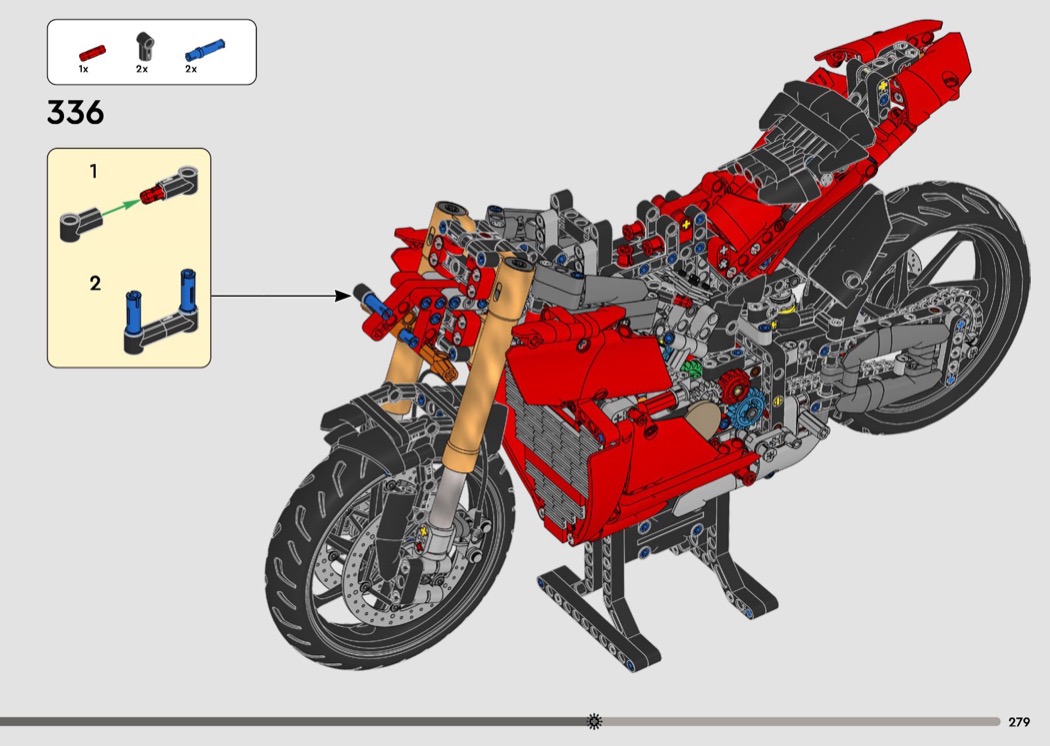This screenshot has width=1050, height=746.
Task: Select sub-step number 2
Action: point(95,283)
